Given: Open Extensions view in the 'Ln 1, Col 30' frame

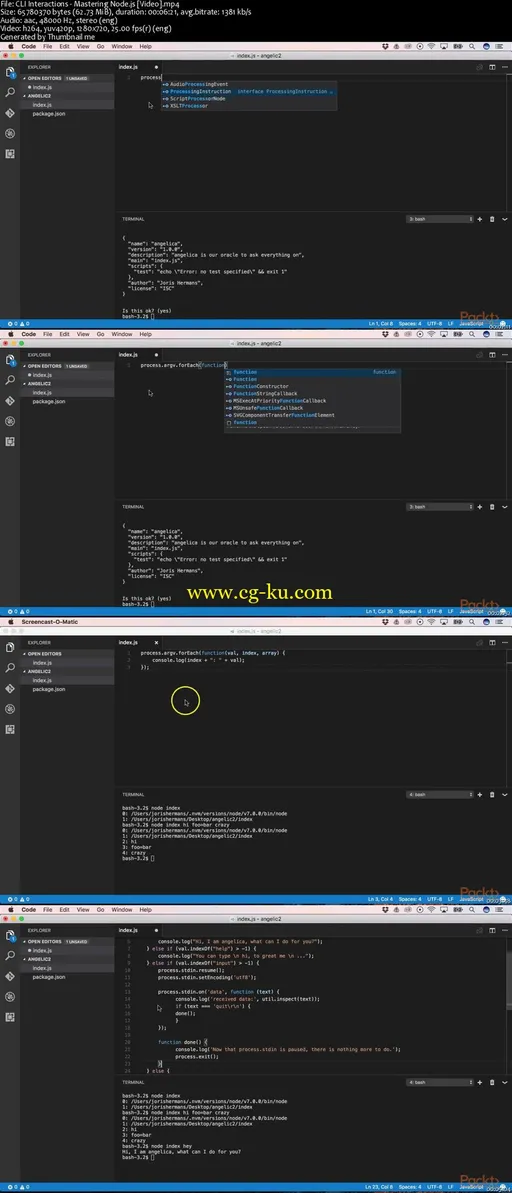Looking at the screenshot, I should [10, 441].
